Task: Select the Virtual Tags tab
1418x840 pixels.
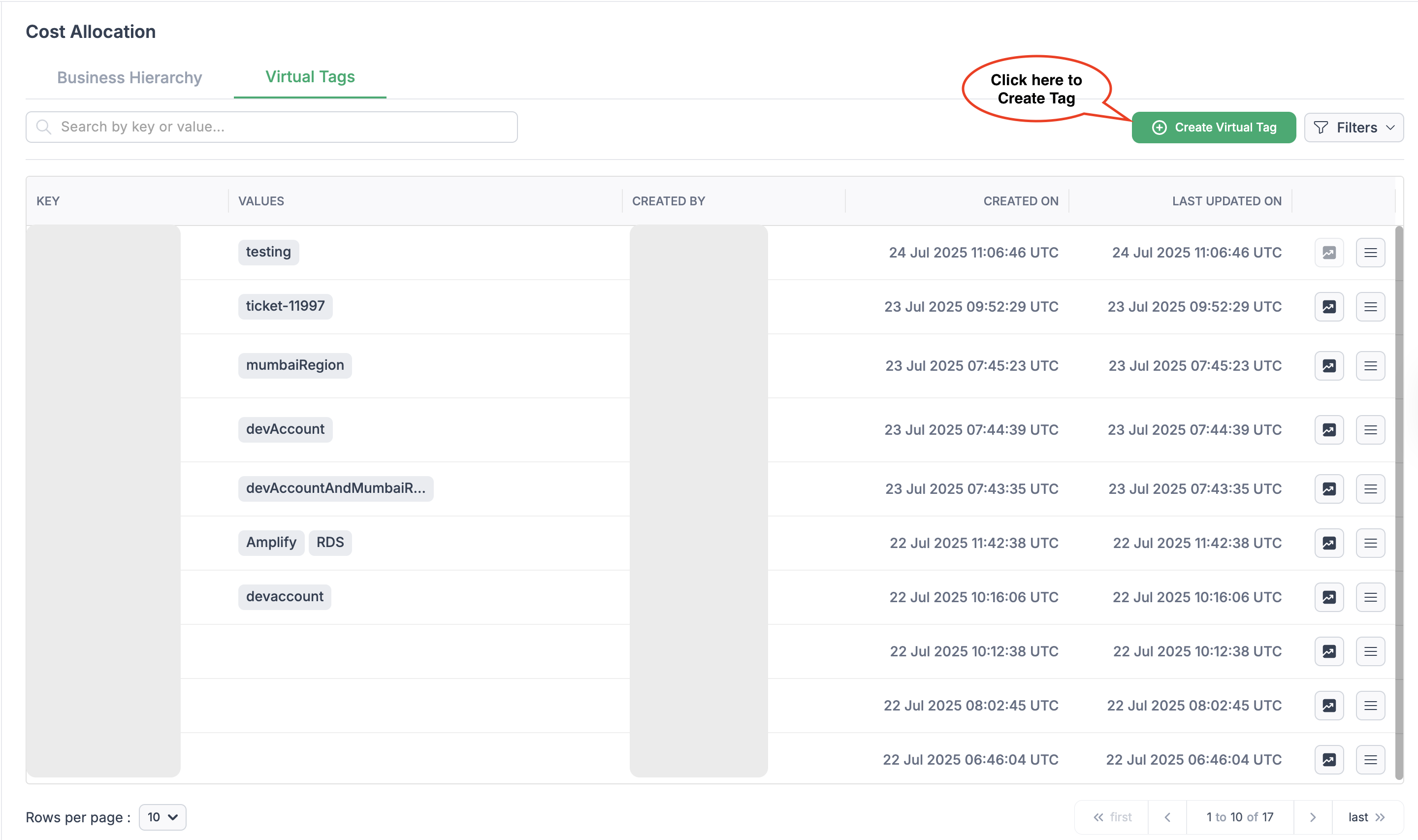Action: click(310, 77)
